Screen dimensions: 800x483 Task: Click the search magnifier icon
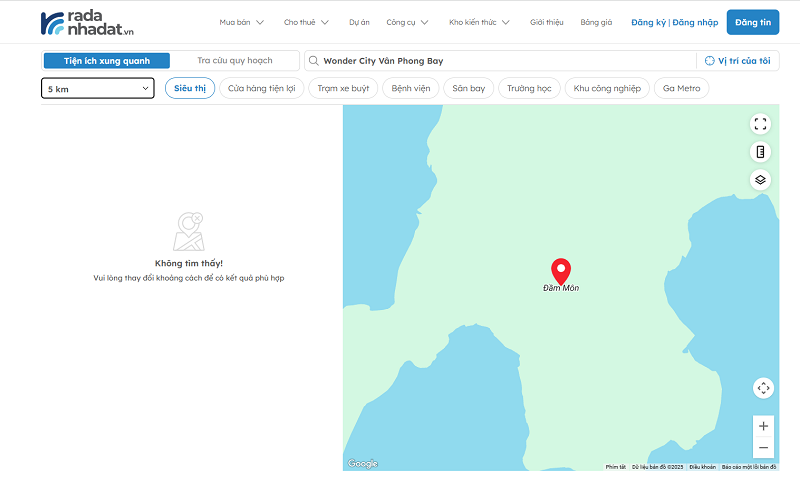[314, 61]
